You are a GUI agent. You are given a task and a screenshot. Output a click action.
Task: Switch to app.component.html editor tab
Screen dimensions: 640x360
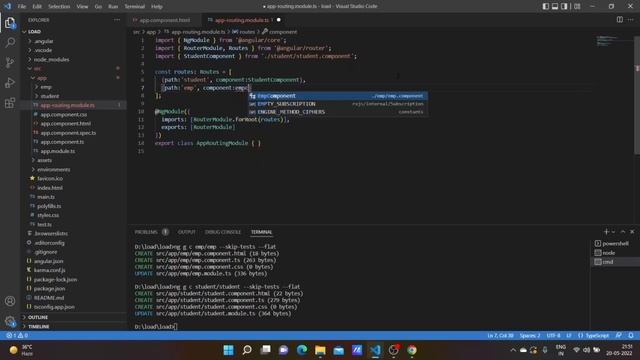point(164,20)
